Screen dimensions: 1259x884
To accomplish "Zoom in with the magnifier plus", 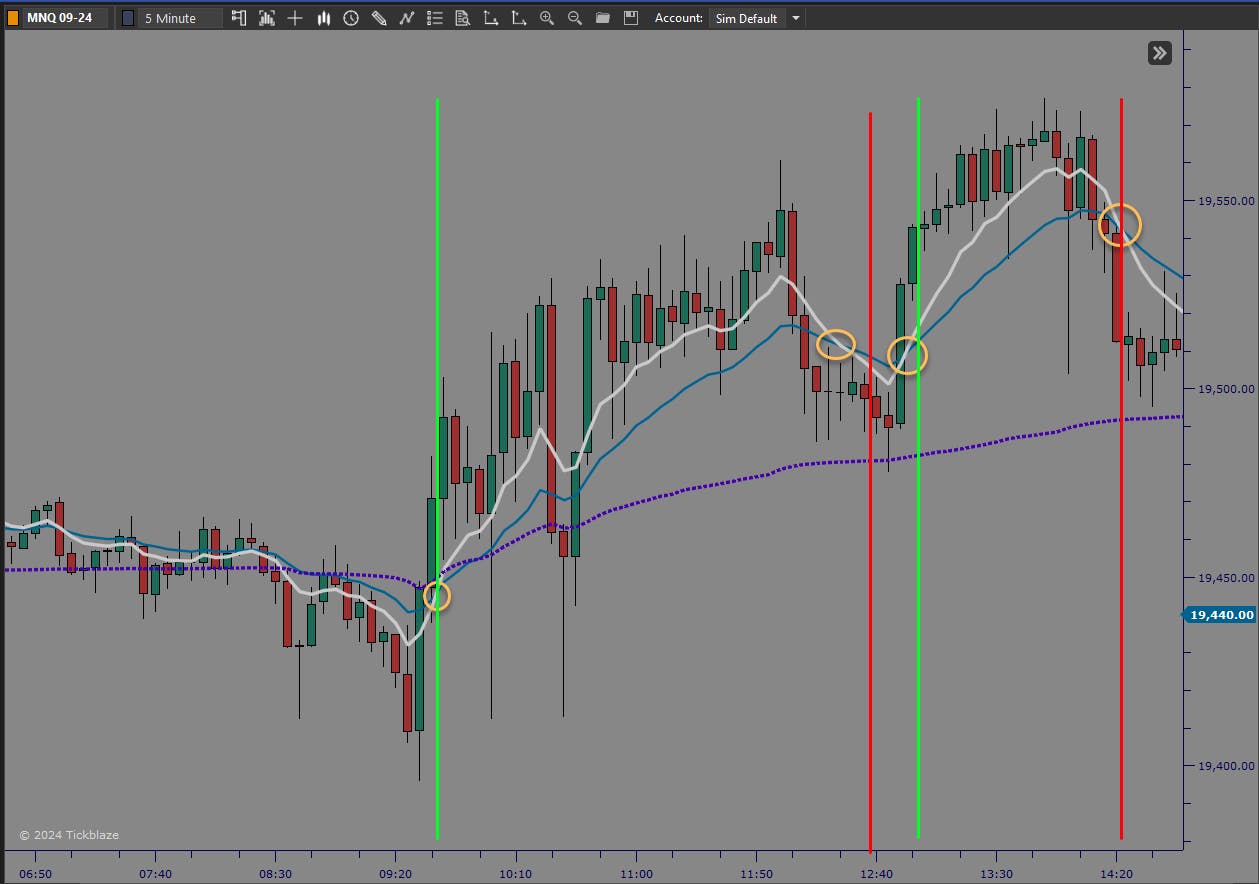I will pyautogui.click(x=546, y=18).
